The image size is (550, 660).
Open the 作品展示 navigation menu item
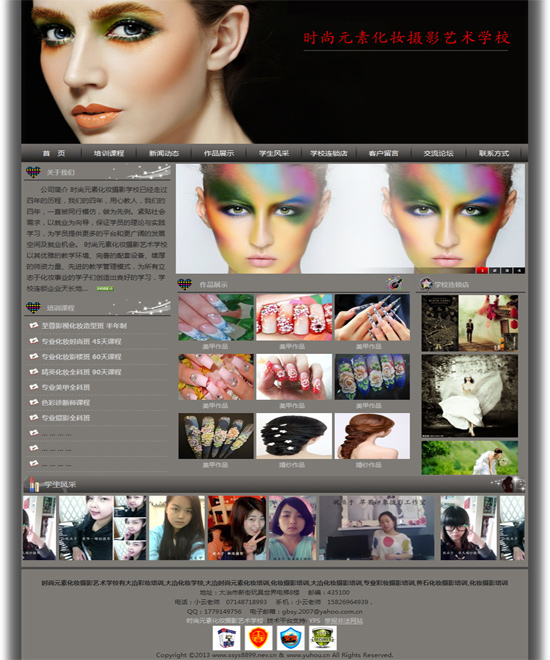(219, 153)
